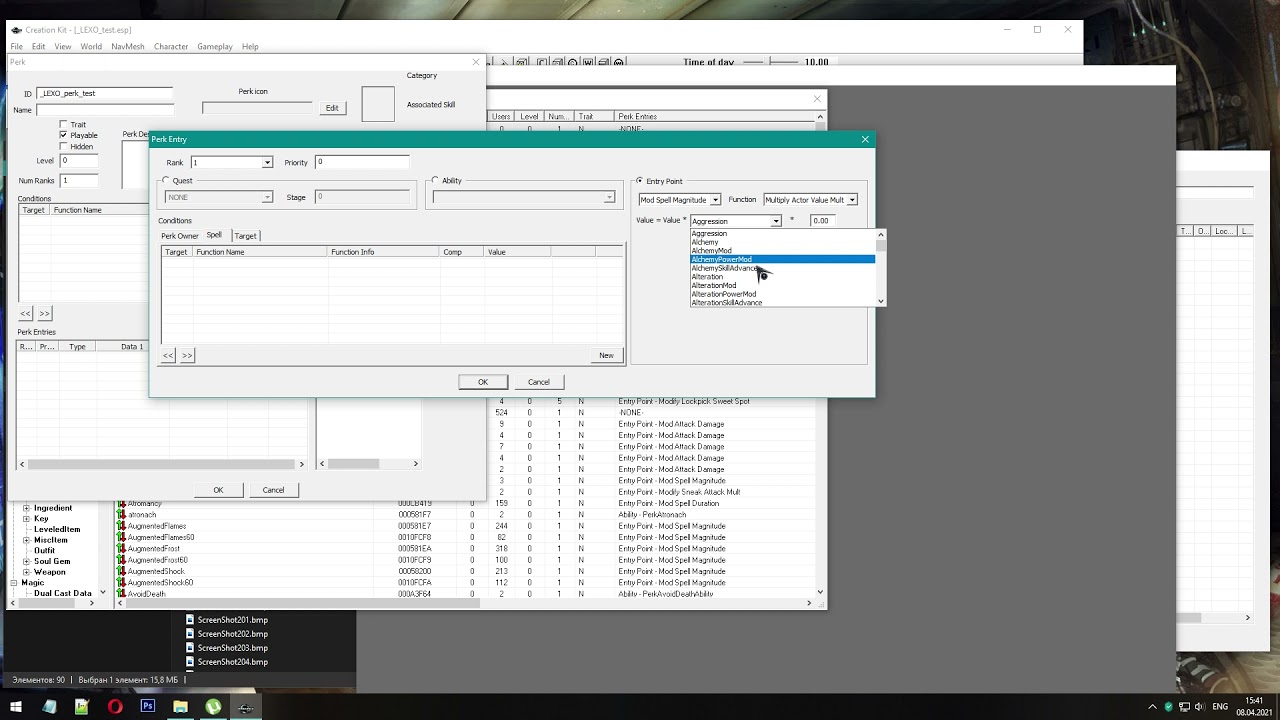Open network settings tray icon

click(x=1183, y=706)
